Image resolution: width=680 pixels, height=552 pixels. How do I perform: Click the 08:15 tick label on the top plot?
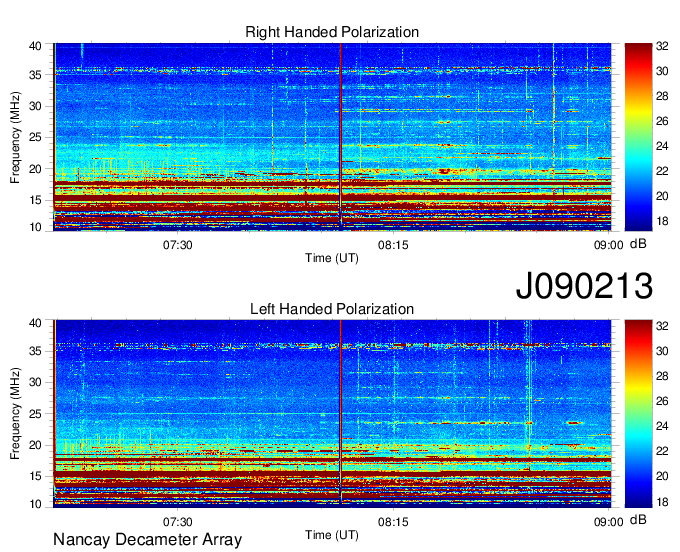[393, 245]
